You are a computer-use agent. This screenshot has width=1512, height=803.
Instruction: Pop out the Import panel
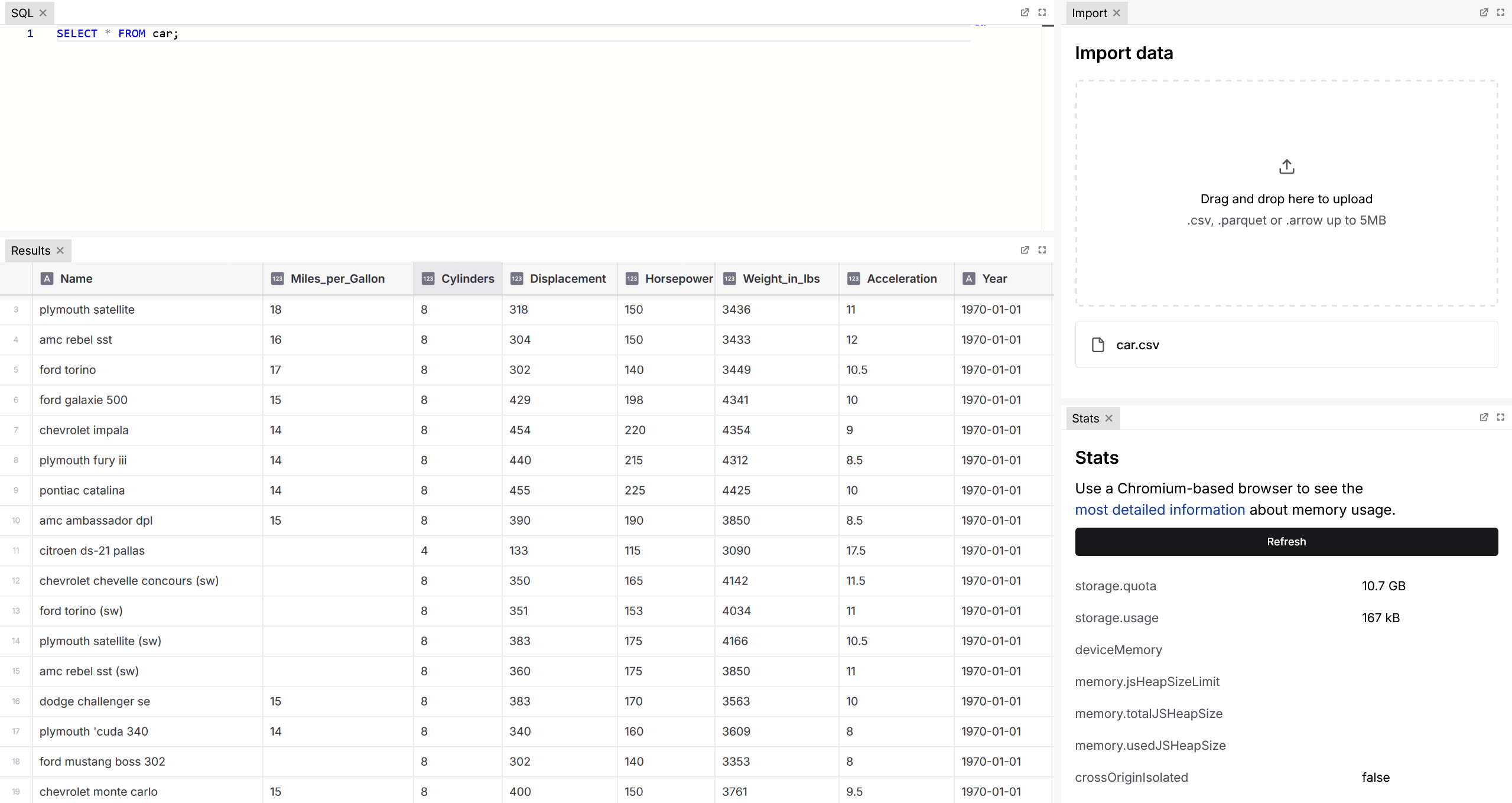pyautogui.click(x=1484, y=12)
